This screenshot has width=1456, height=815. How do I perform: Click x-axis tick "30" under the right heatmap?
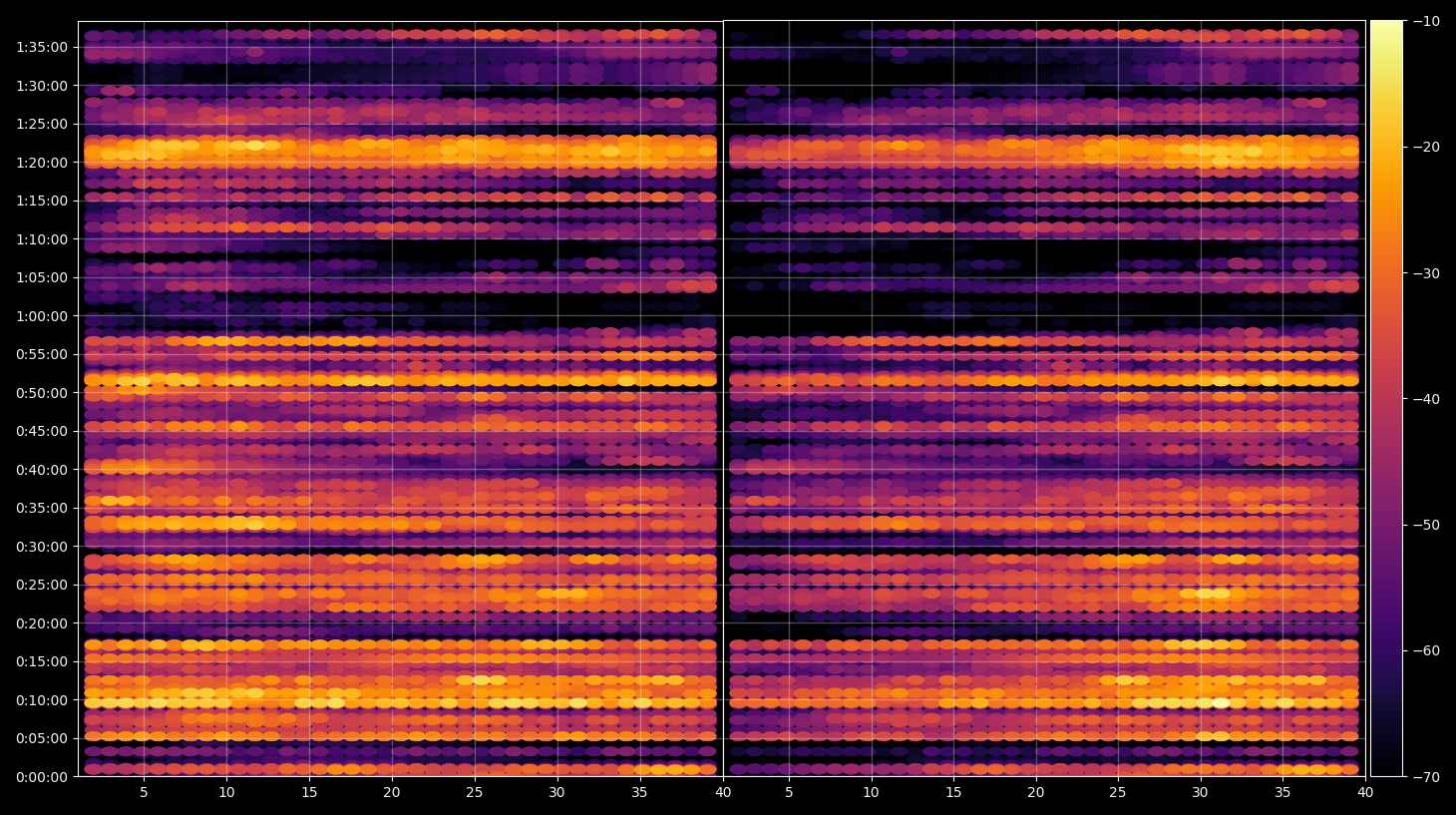click(x=1201, y=793)
